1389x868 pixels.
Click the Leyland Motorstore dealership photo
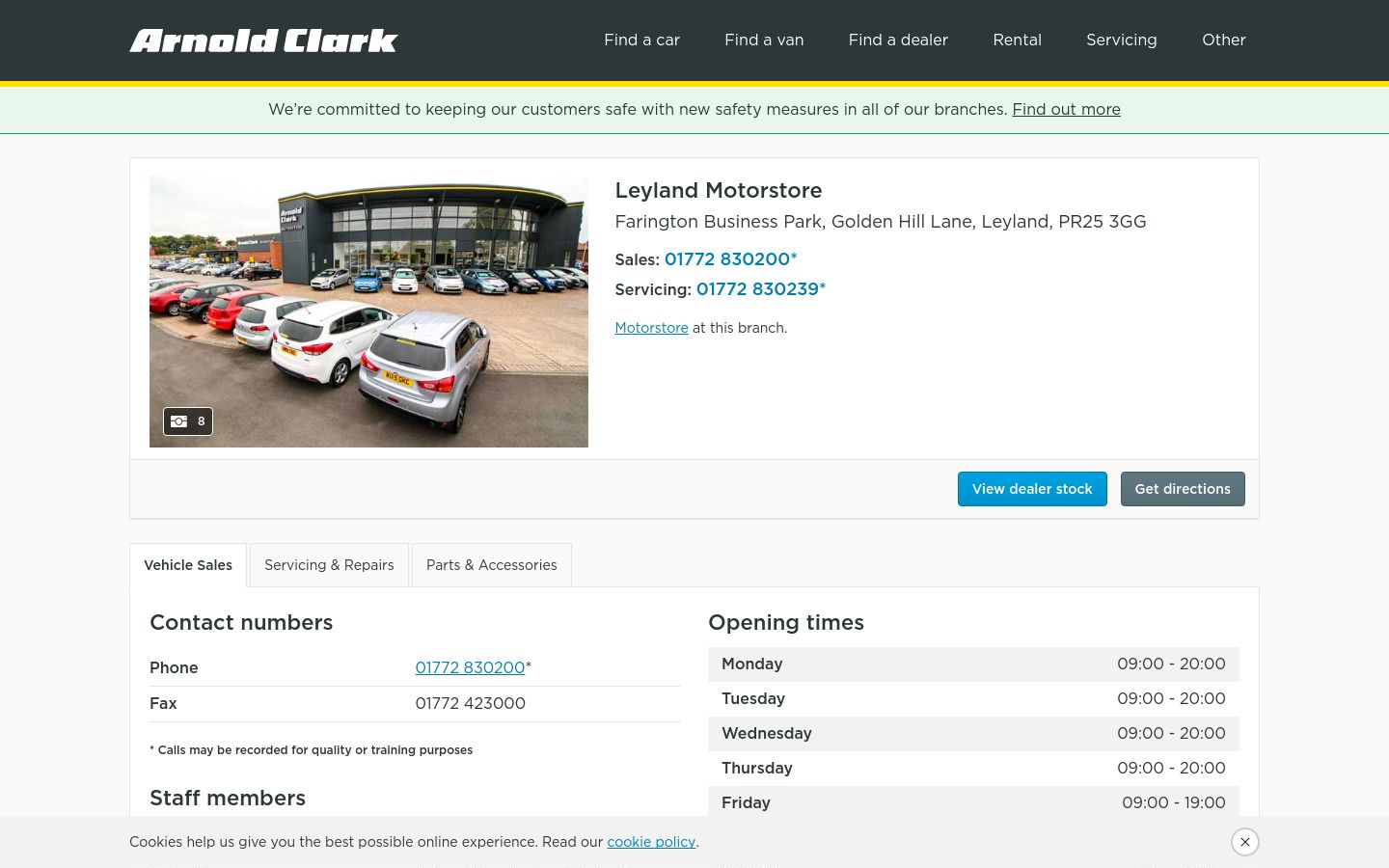click(368, 312)
